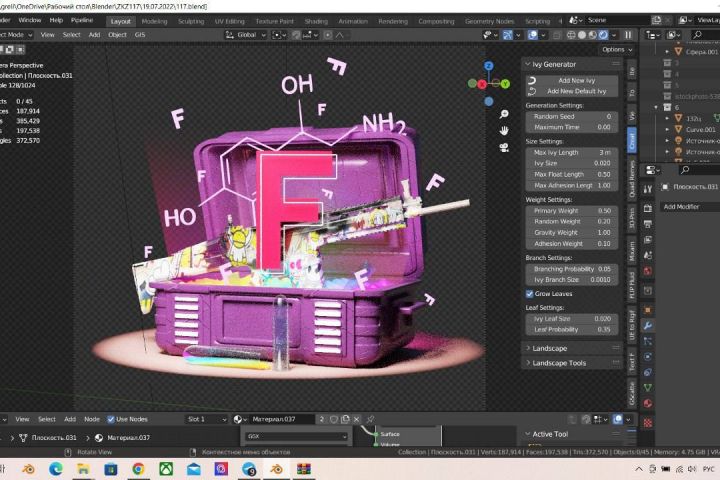Adjust the Branching Probability slider

572,269
